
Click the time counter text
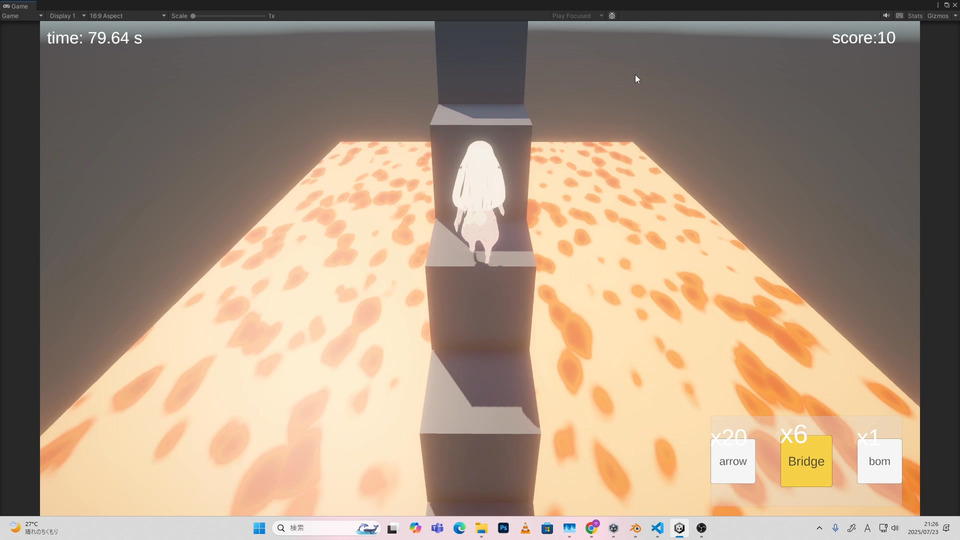point(94,38)
